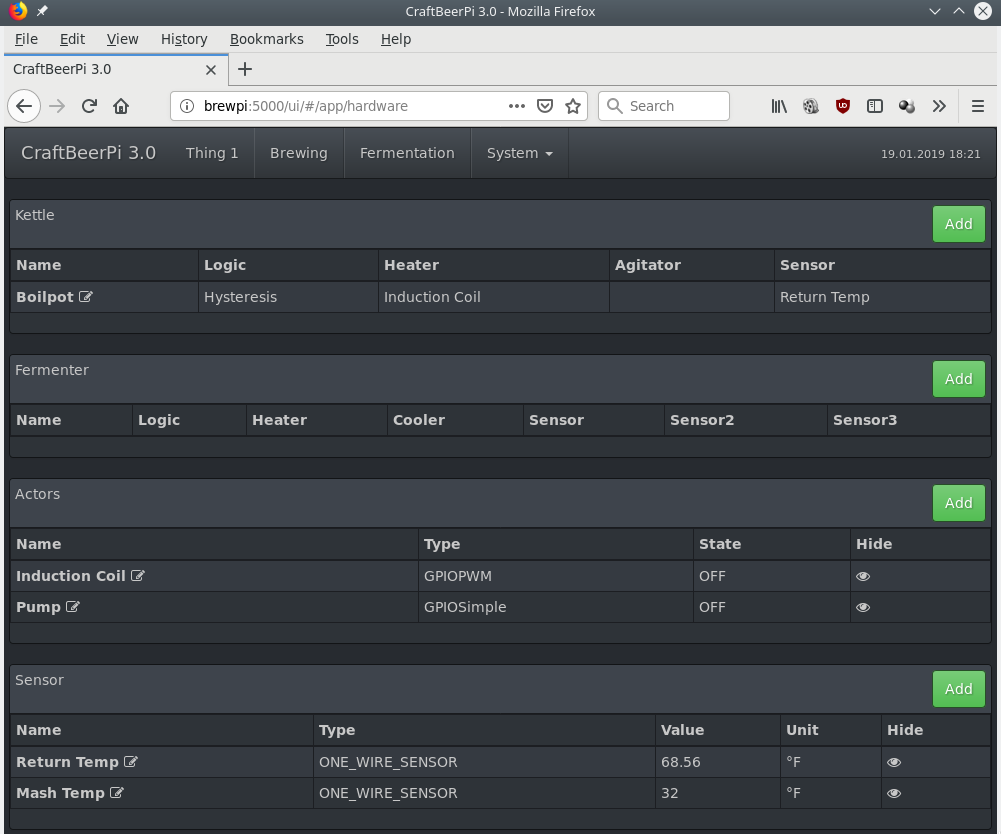Show site information icon
Screen dimensions: 1001x834
[x=187, y=106]
